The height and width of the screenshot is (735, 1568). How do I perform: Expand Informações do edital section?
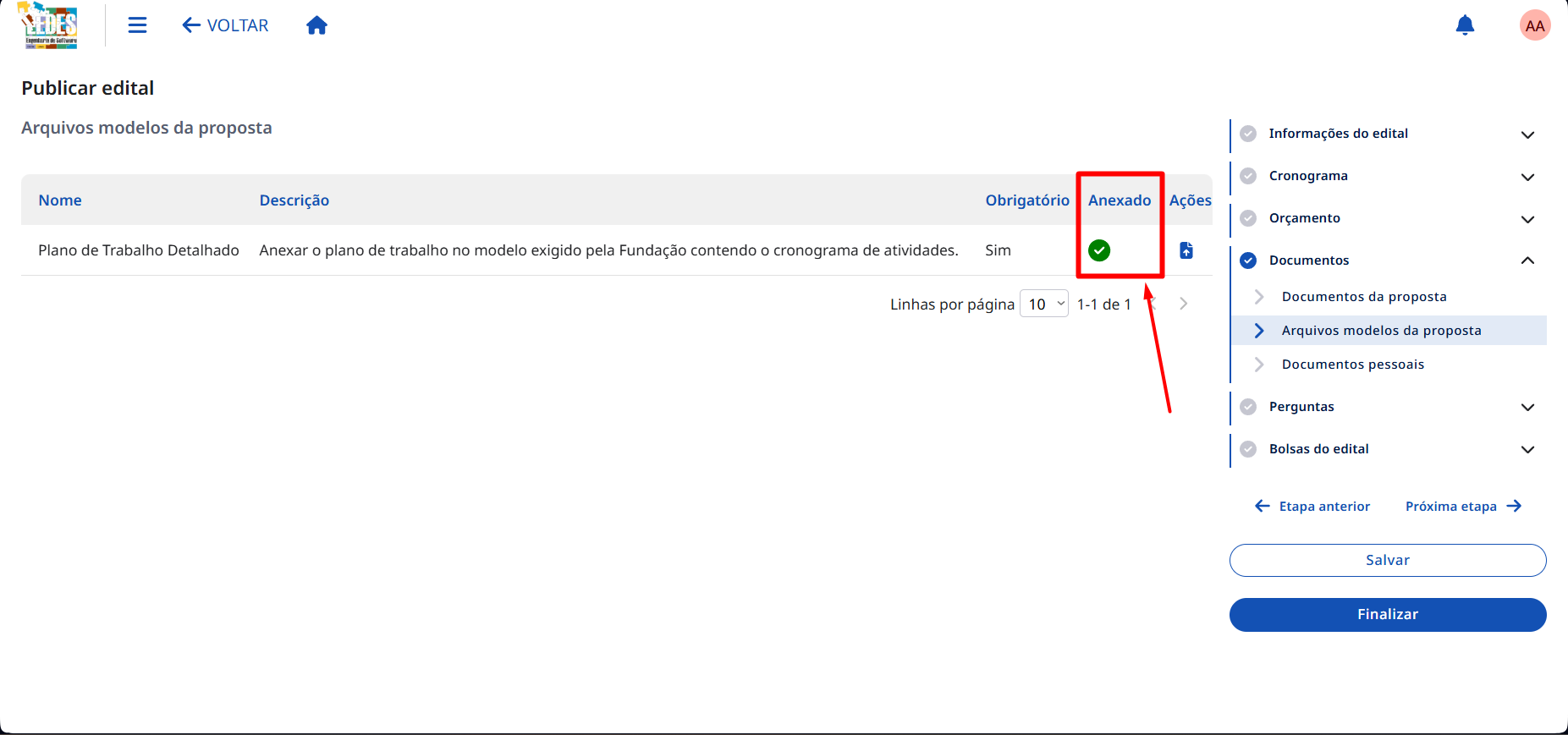point(1527,134)
